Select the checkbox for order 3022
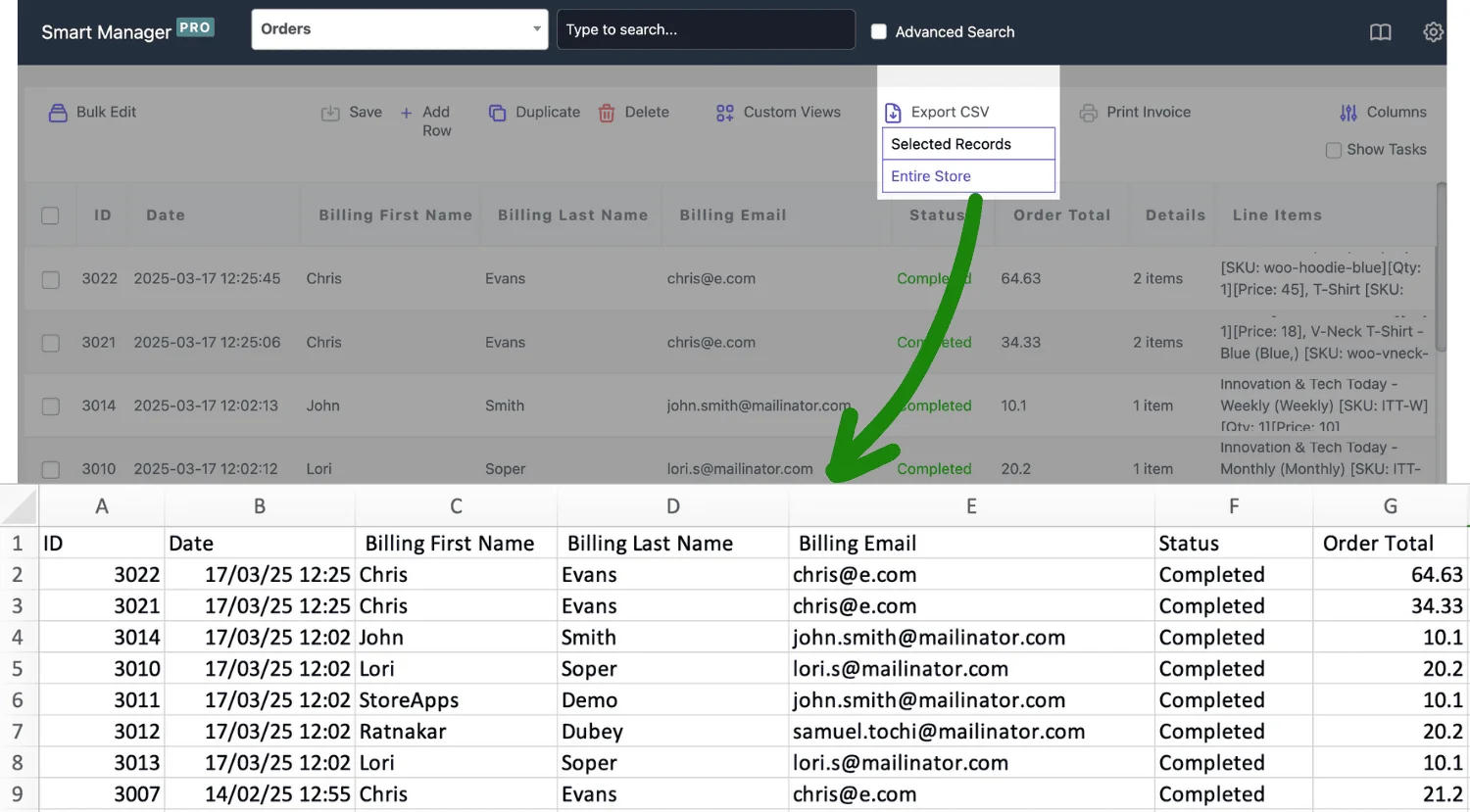The width and height of the screenshot is (1470, 812). coord(51,280)
